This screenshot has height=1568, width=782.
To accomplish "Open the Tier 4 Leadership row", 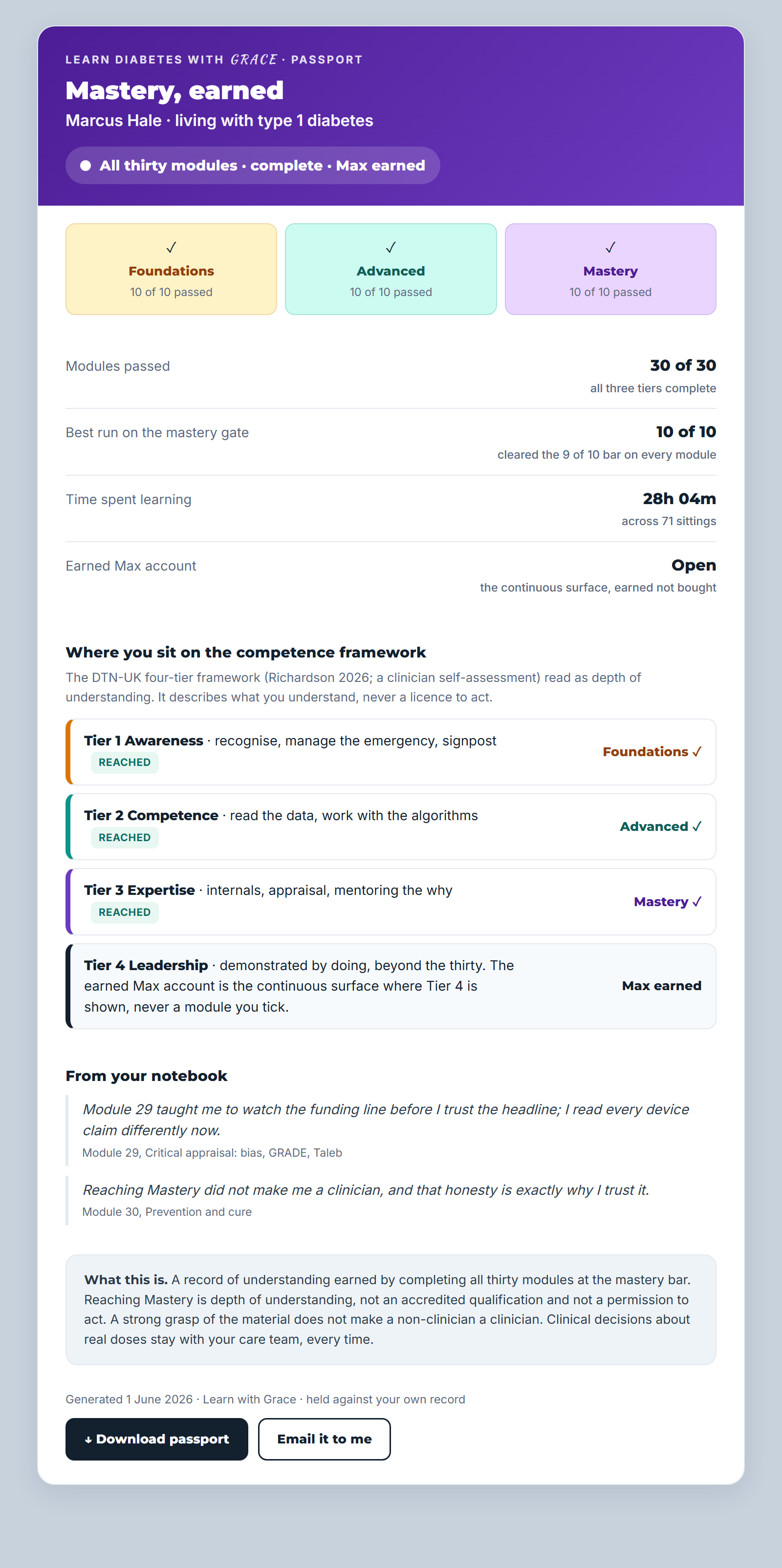I will [x=391, y=986].
